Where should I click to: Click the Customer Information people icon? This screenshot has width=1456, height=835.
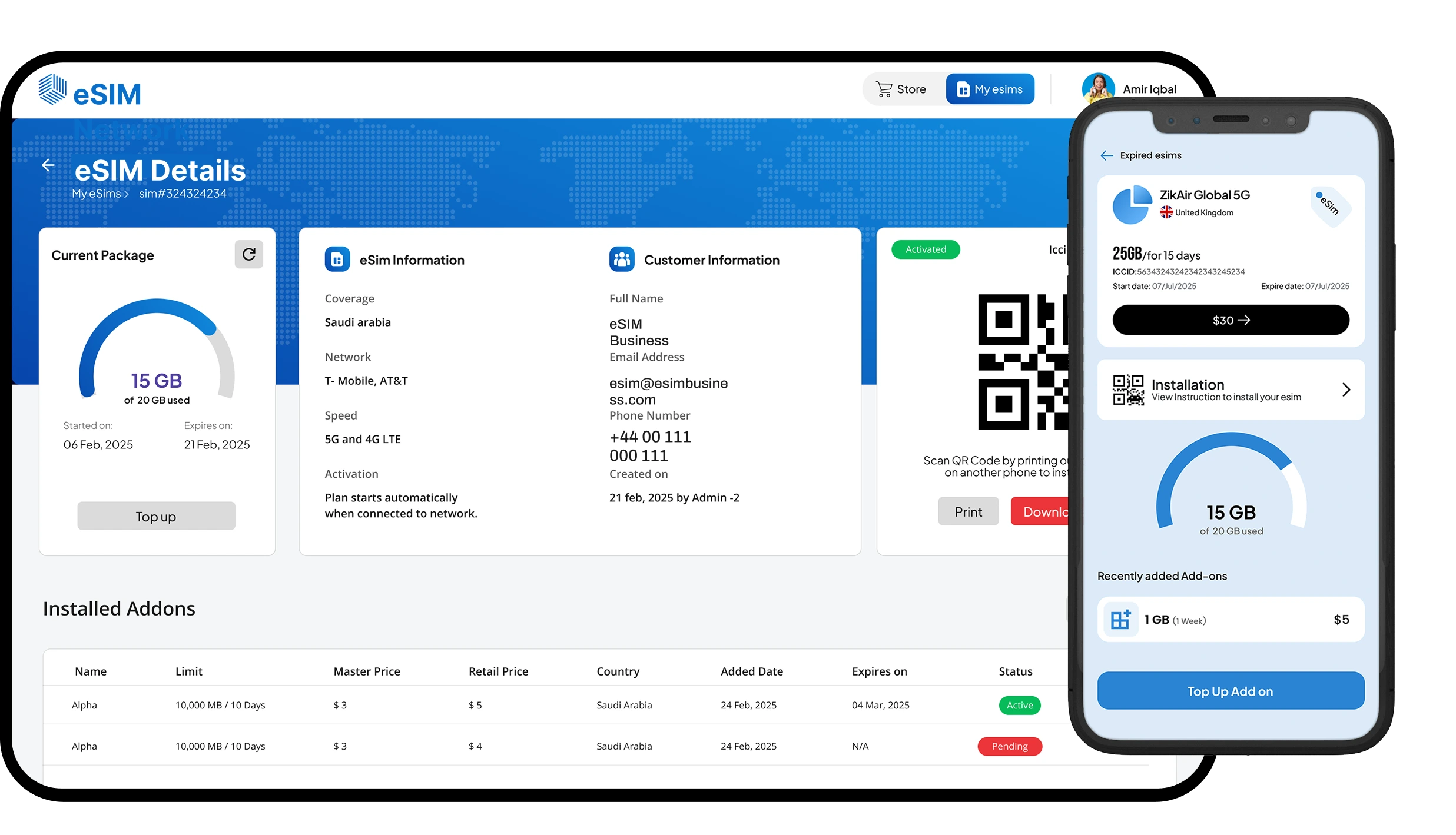pyautogui.click(x=622, y=260)
